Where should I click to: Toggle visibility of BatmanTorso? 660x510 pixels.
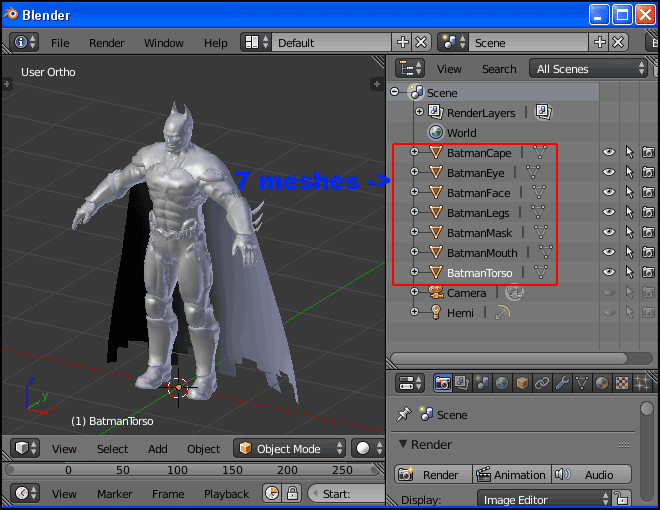[x=609, y=272]
